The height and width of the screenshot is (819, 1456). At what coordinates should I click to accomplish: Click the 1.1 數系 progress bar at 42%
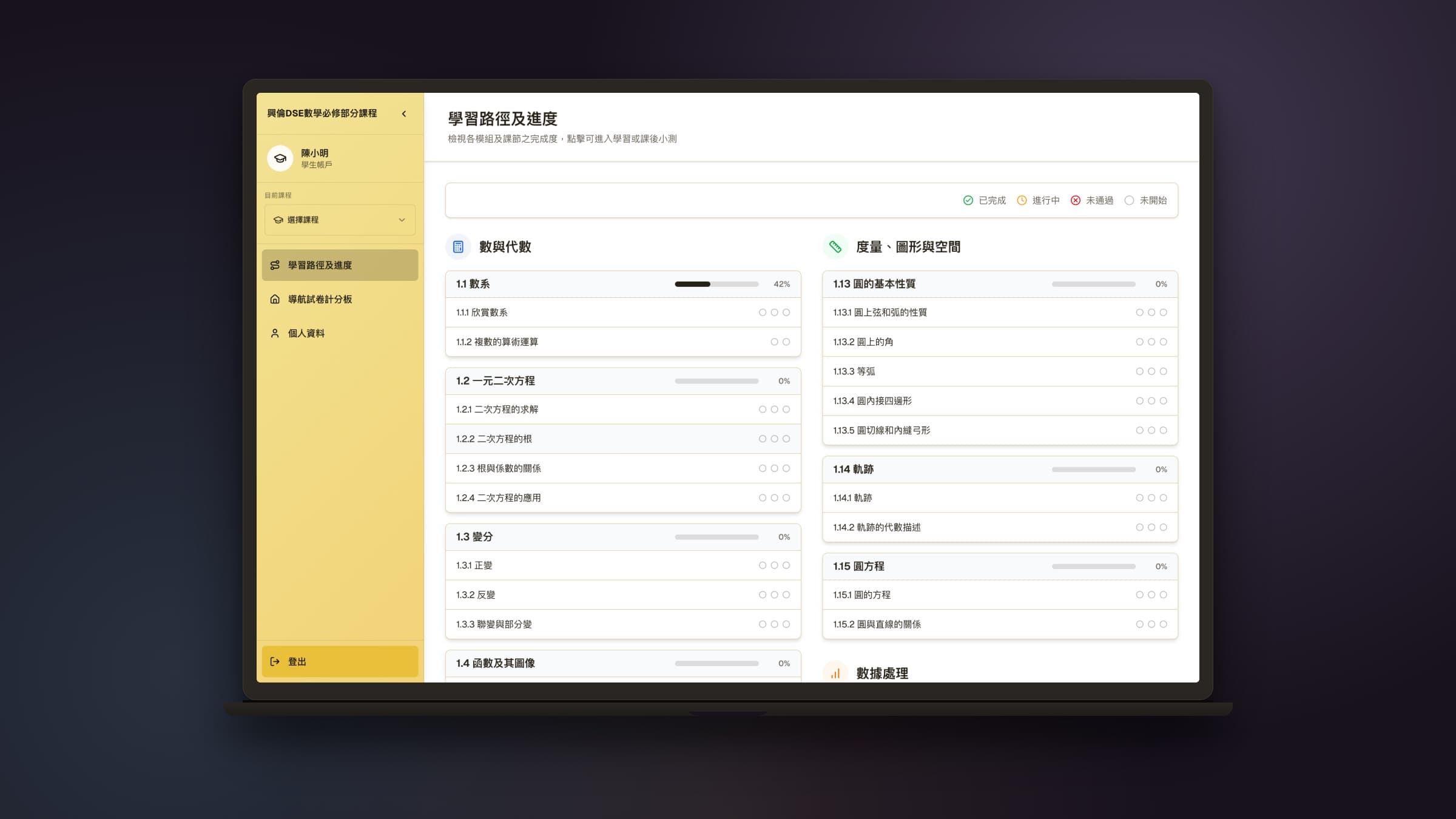716,284
